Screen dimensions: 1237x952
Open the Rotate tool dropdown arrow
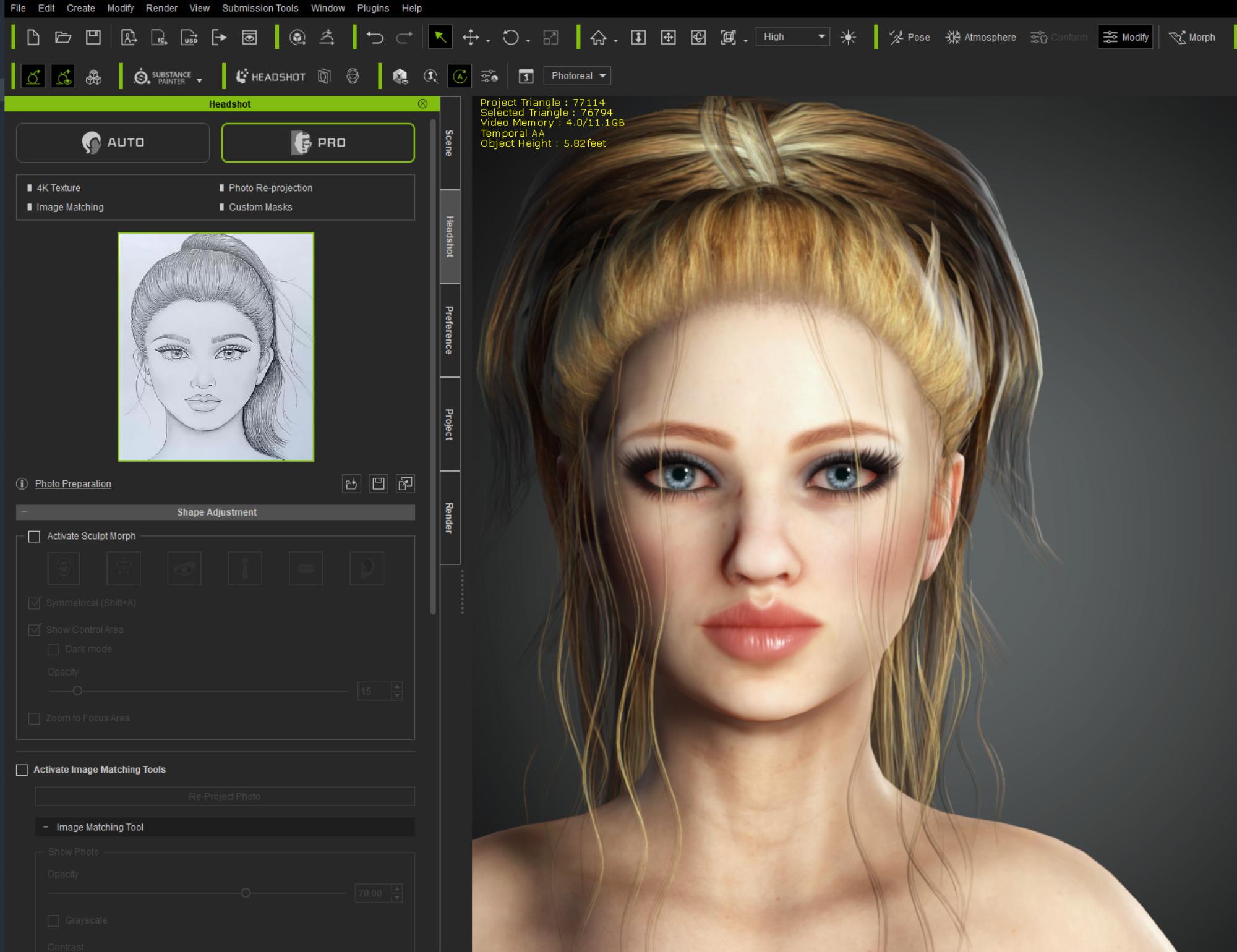[x=528, y=41]
